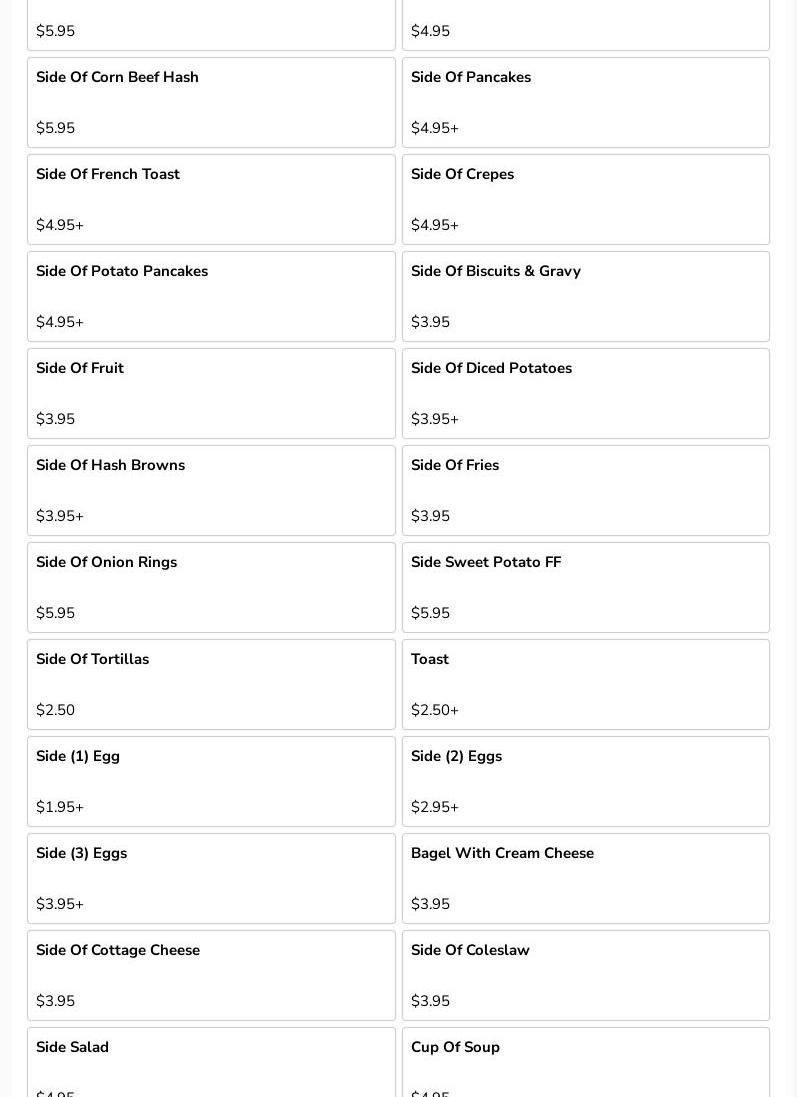Open the Toast menu item
This screenshot has width=797, height=1097.
(585, 684)
